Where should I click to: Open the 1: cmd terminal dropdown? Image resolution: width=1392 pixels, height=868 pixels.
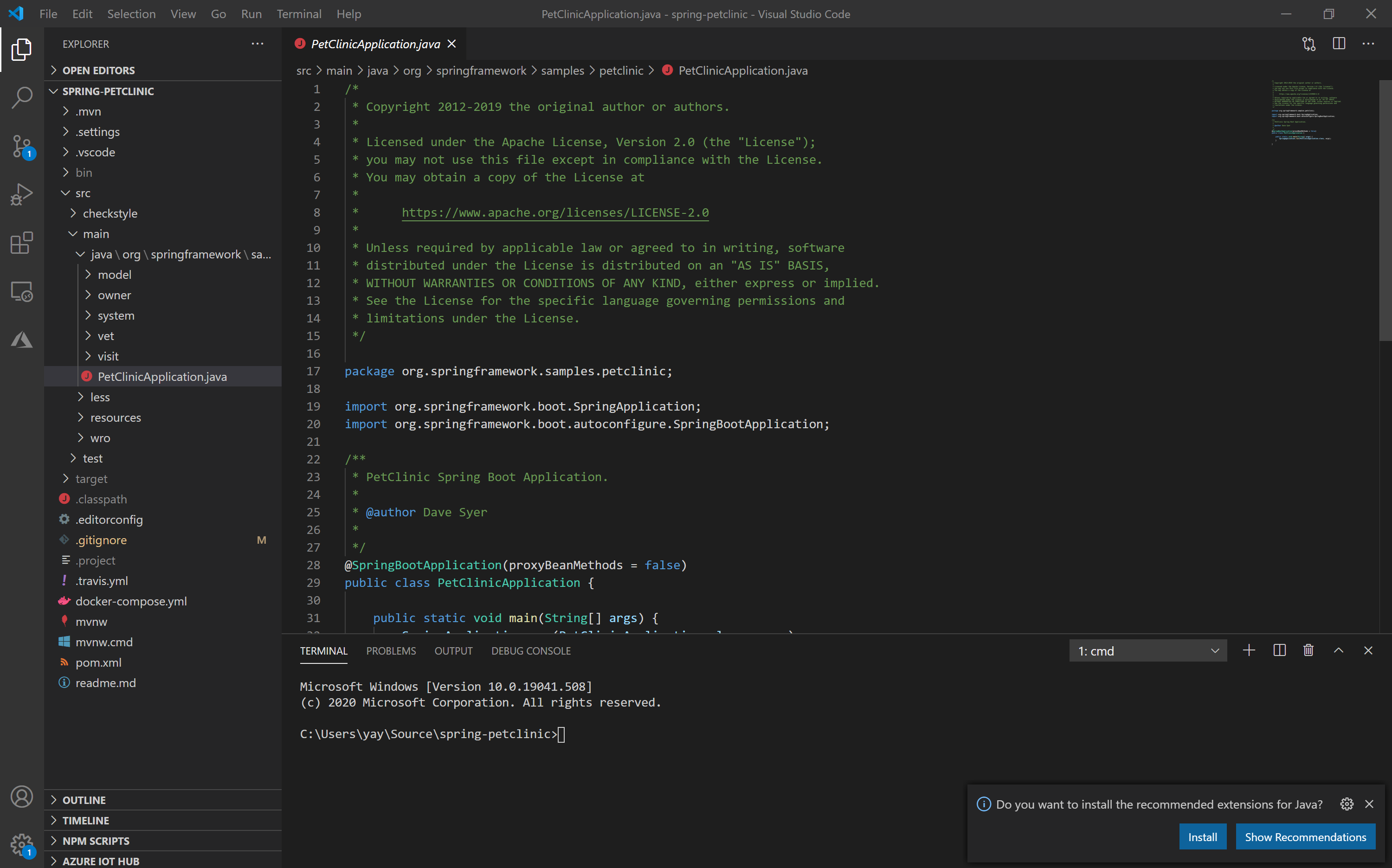[1147, 650]
